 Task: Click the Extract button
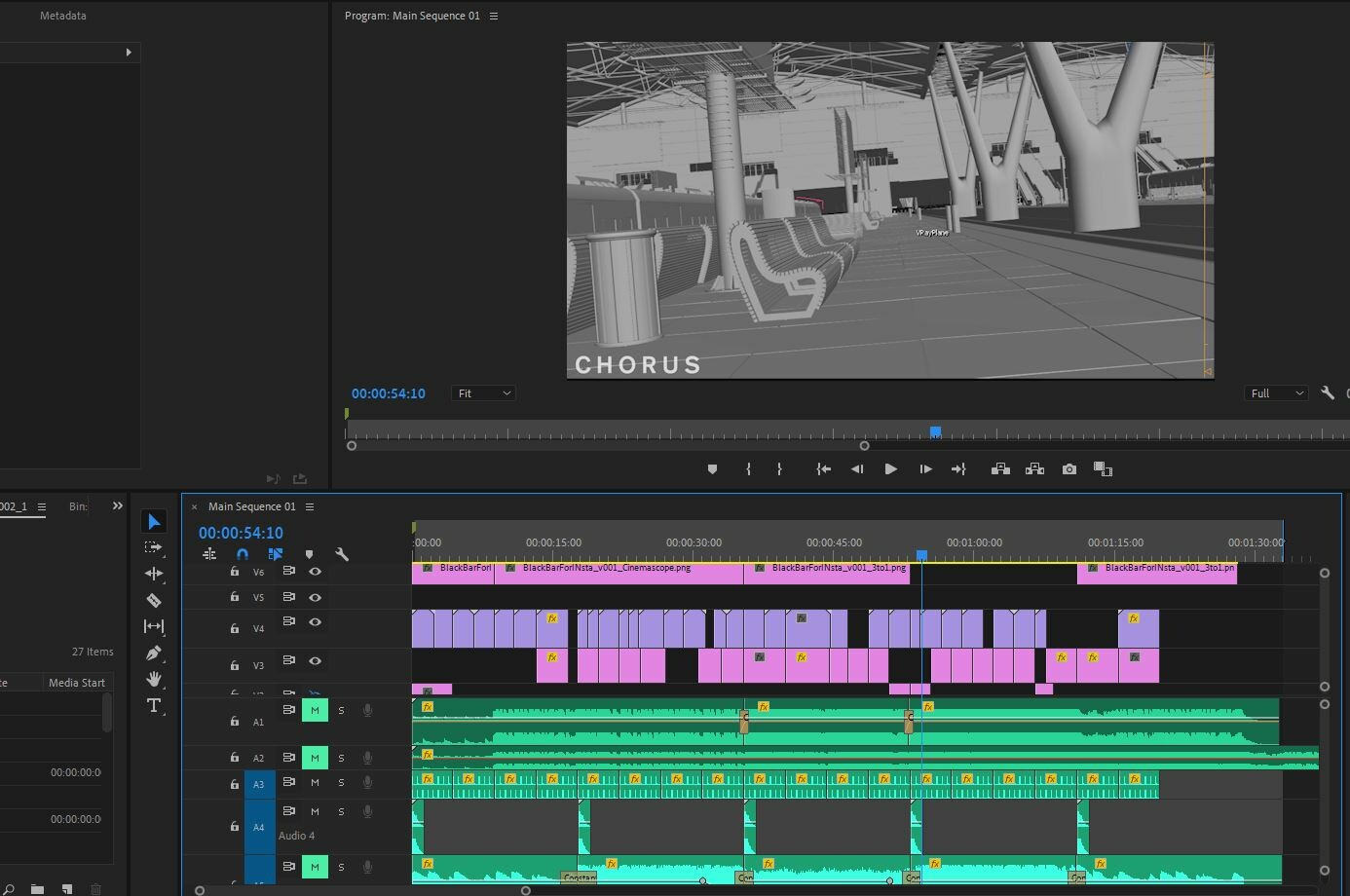[x=1034, y=469]
